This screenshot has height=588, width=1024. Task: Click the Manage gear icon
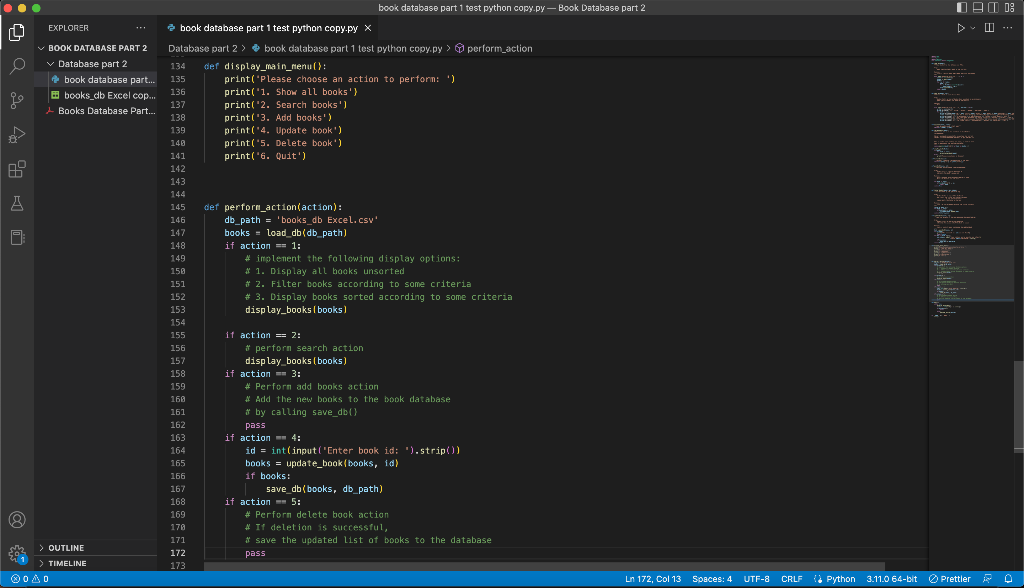17,553
